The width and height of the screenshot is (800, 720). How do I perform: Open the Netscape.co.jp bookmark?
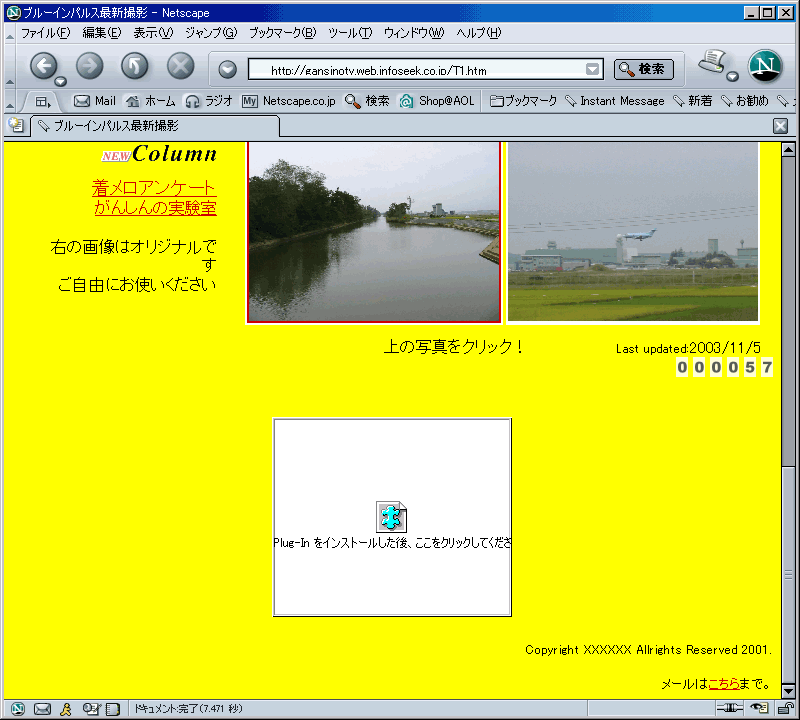[289, 101]
